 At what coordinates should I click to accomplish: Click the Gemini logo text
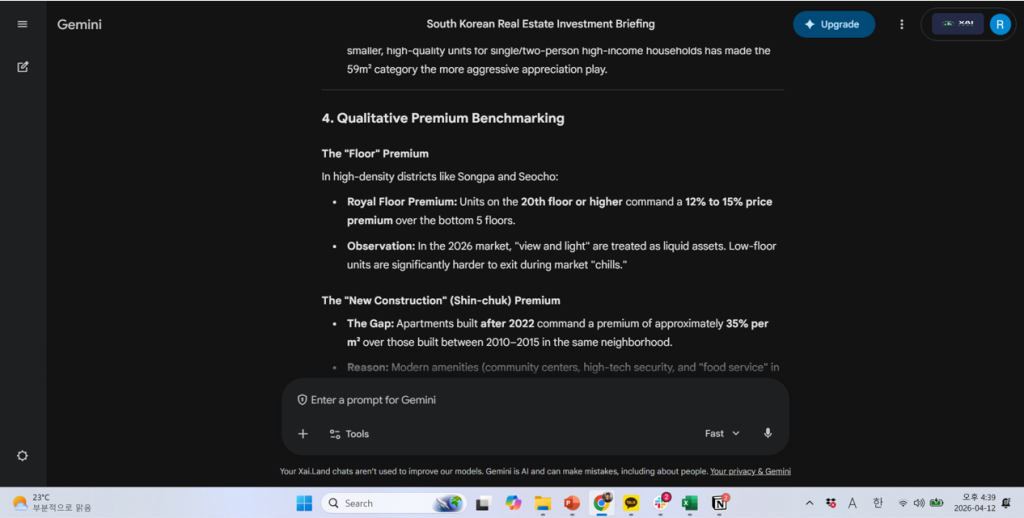[x=79, y=24]
